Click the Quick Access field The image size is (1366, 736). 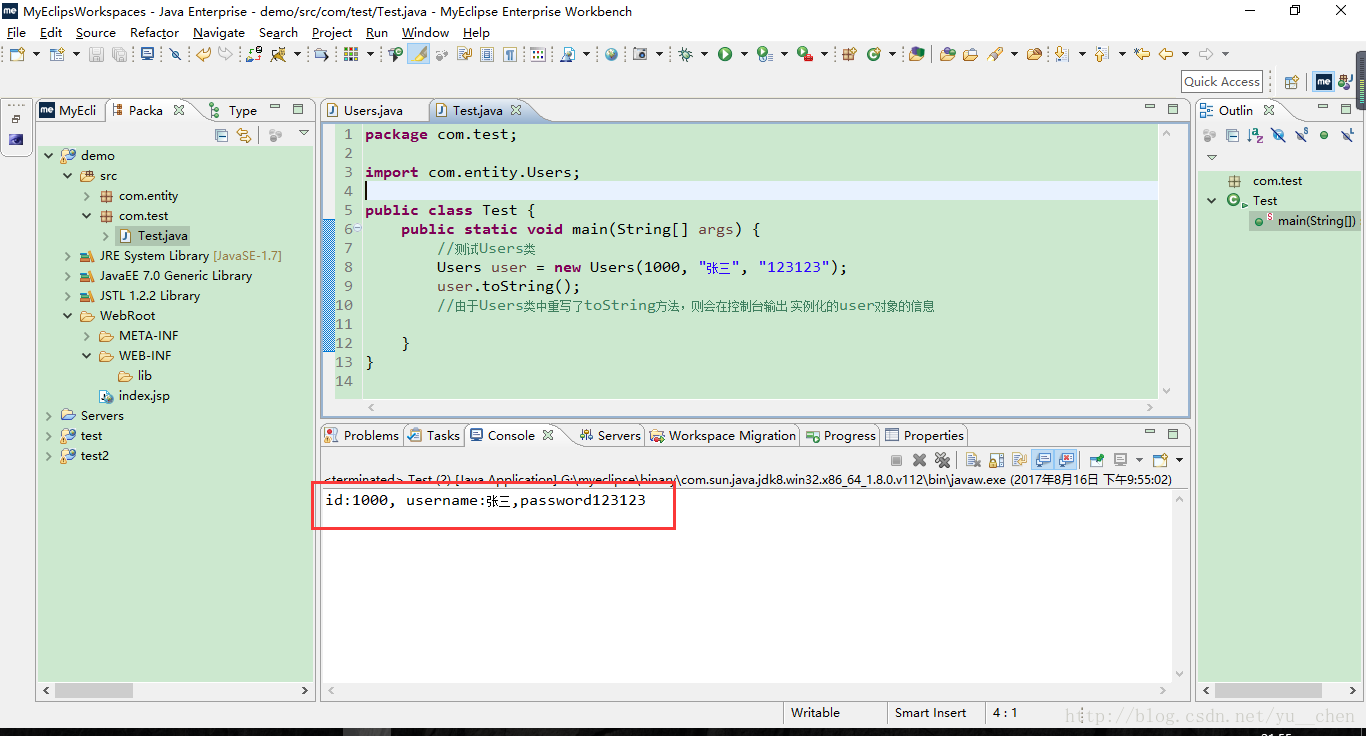point(1222,82)
